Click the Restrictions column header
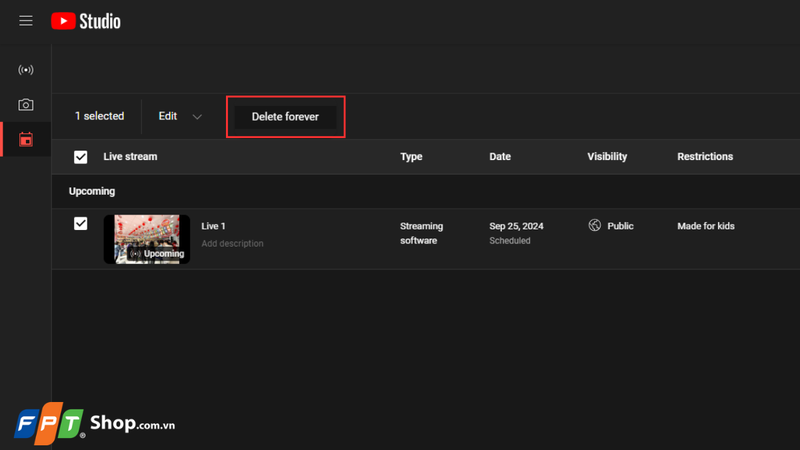 point(705,157)
